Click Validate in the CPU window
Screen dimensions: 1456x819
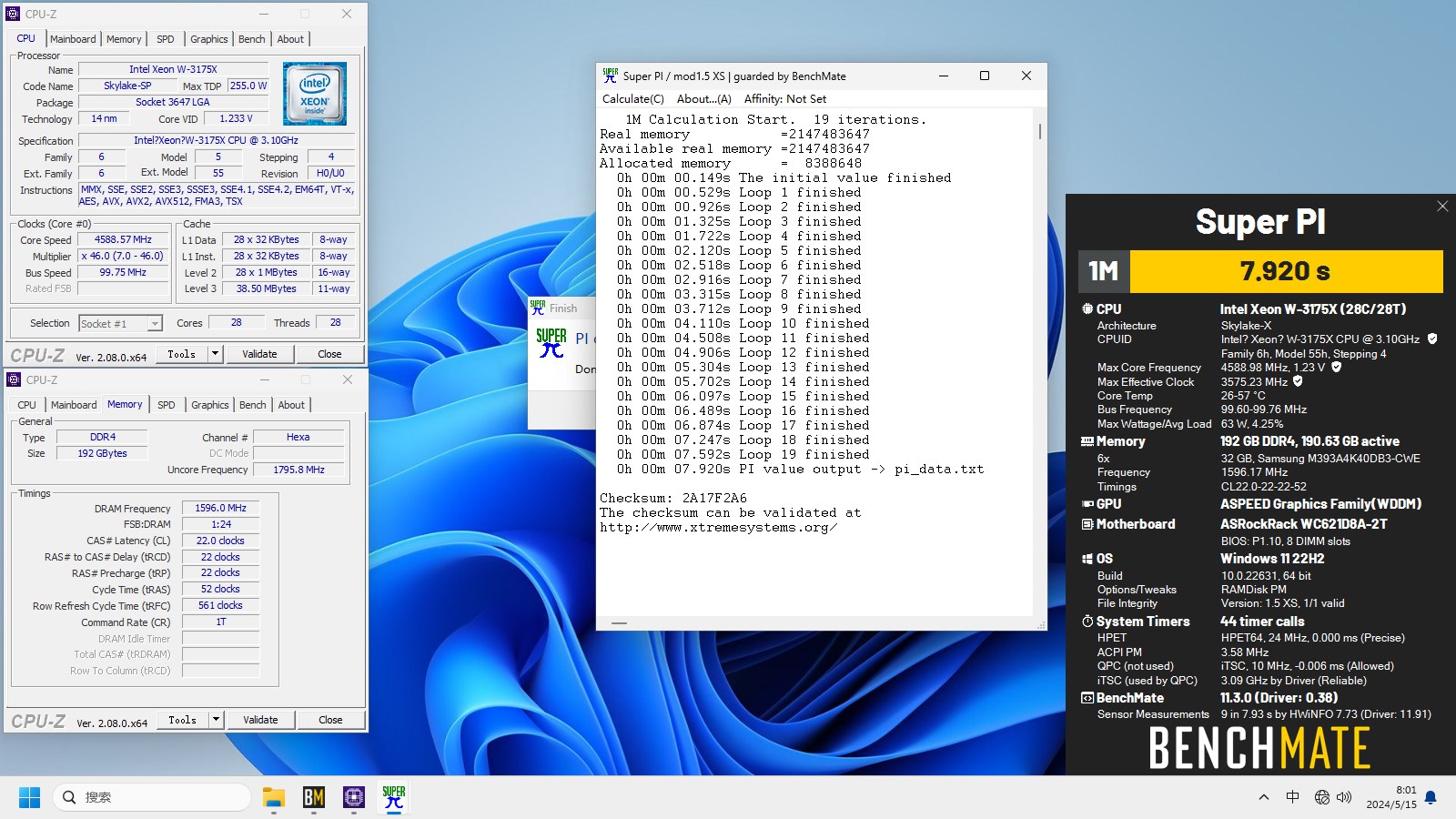point(259,354)
